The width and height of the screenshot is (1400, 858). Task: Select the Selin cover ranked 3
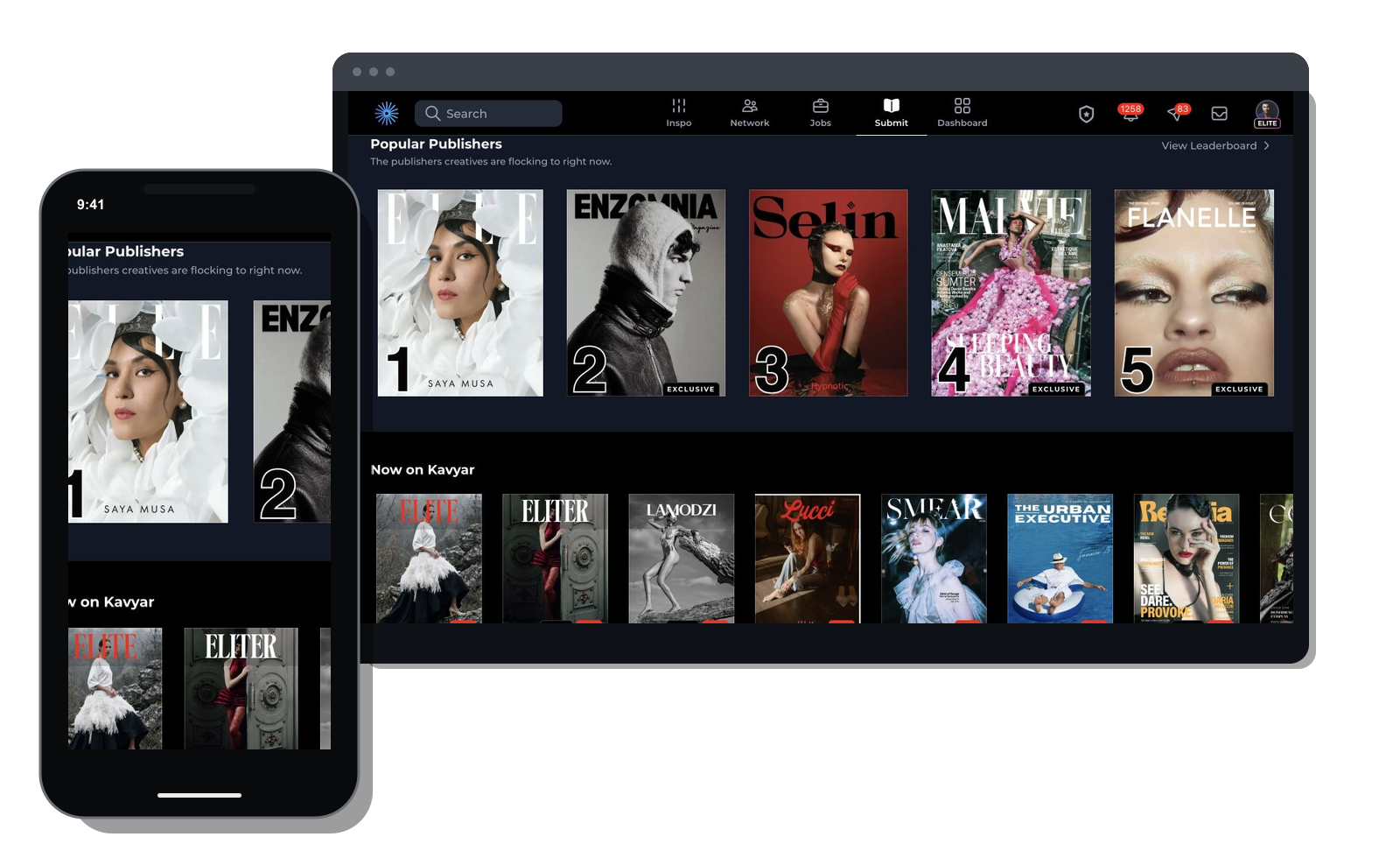829,293
